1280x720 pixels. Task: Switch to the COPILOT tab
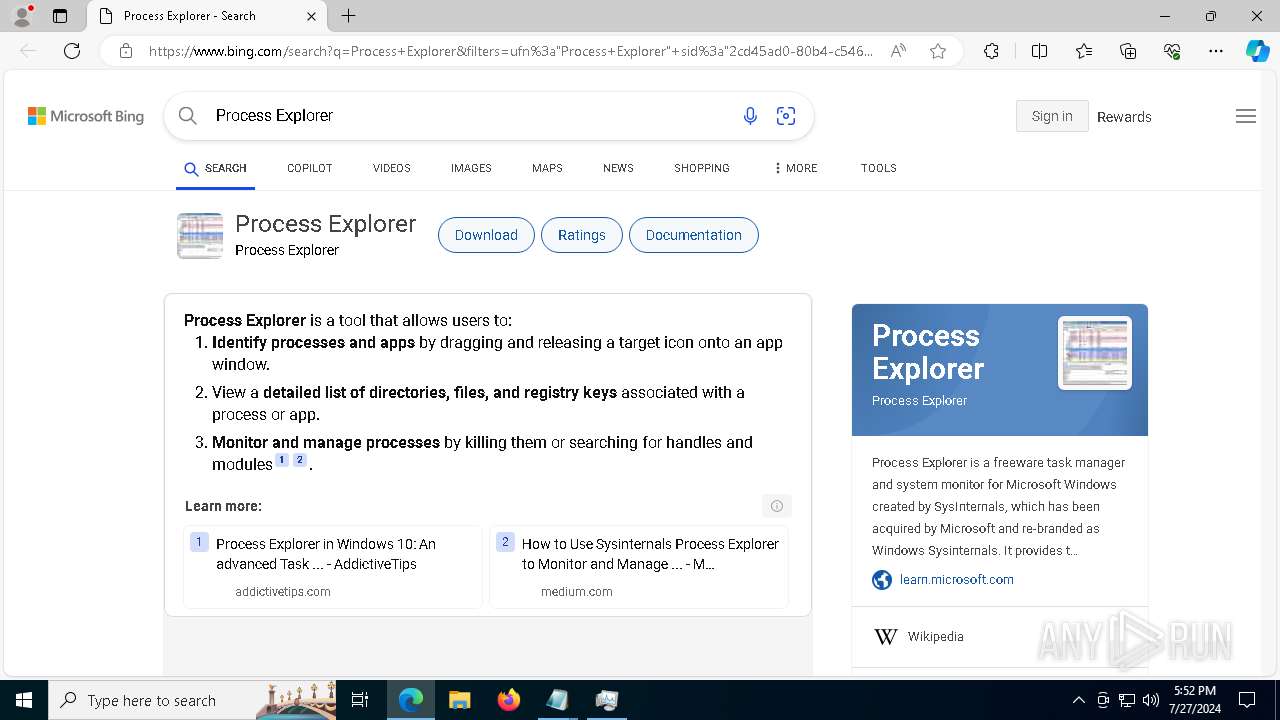coord(309,168)
